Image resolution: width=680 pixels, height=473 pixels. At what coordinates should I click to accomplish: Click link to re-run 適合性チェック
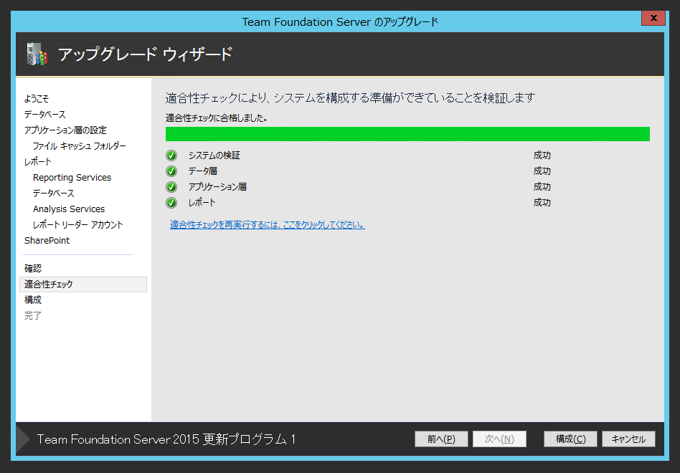[x=267, y=225]
